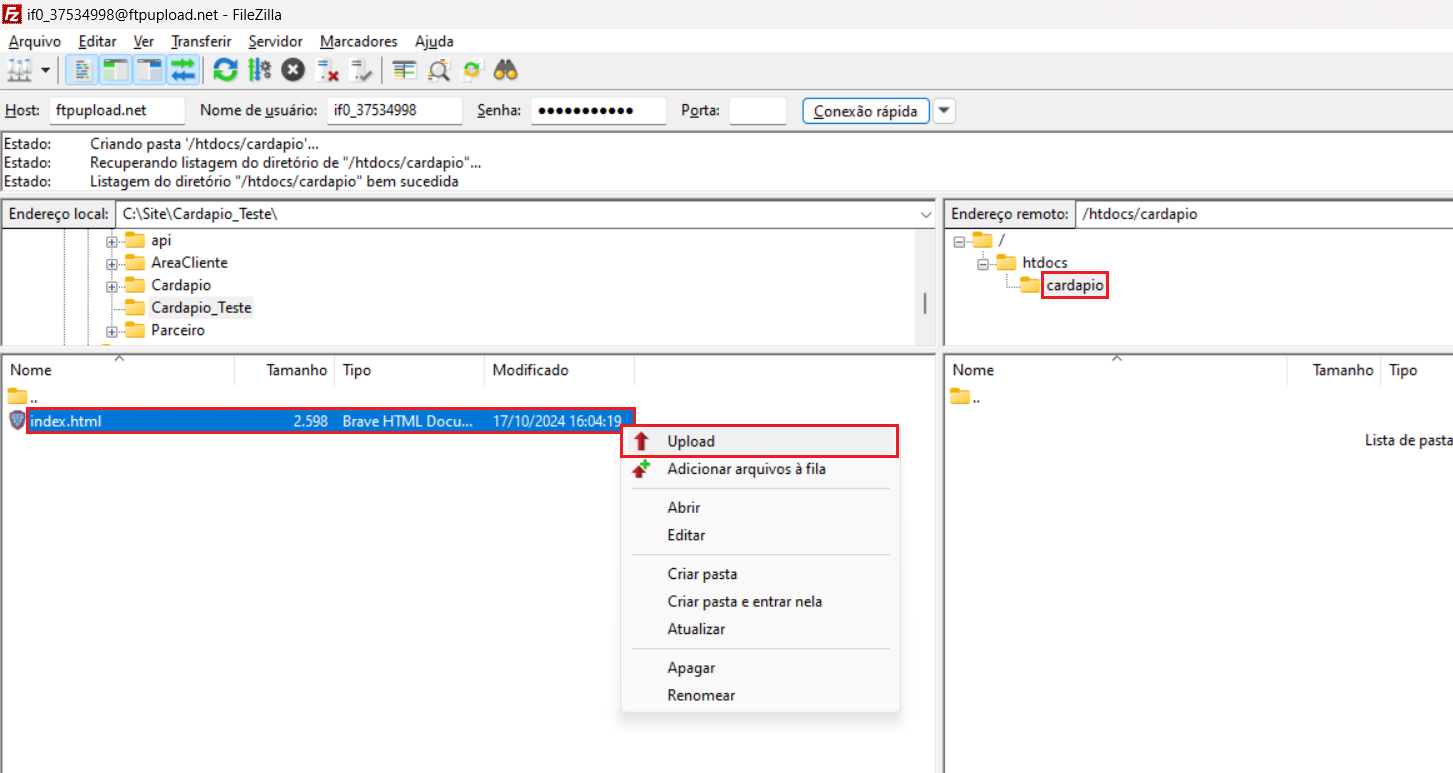Open the Site Manager icon
The height and width of the screenshot is (773, 1453).
[19, 70]
